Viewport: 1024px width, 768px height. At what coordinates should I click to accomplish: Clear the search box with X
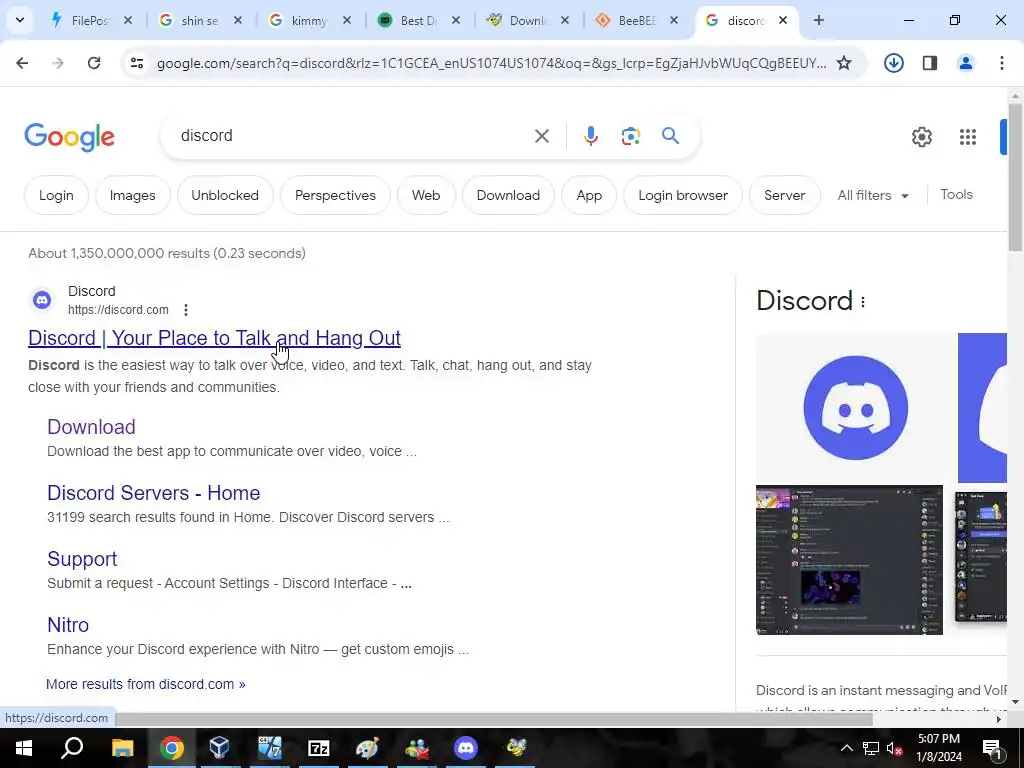coord(541,136)
